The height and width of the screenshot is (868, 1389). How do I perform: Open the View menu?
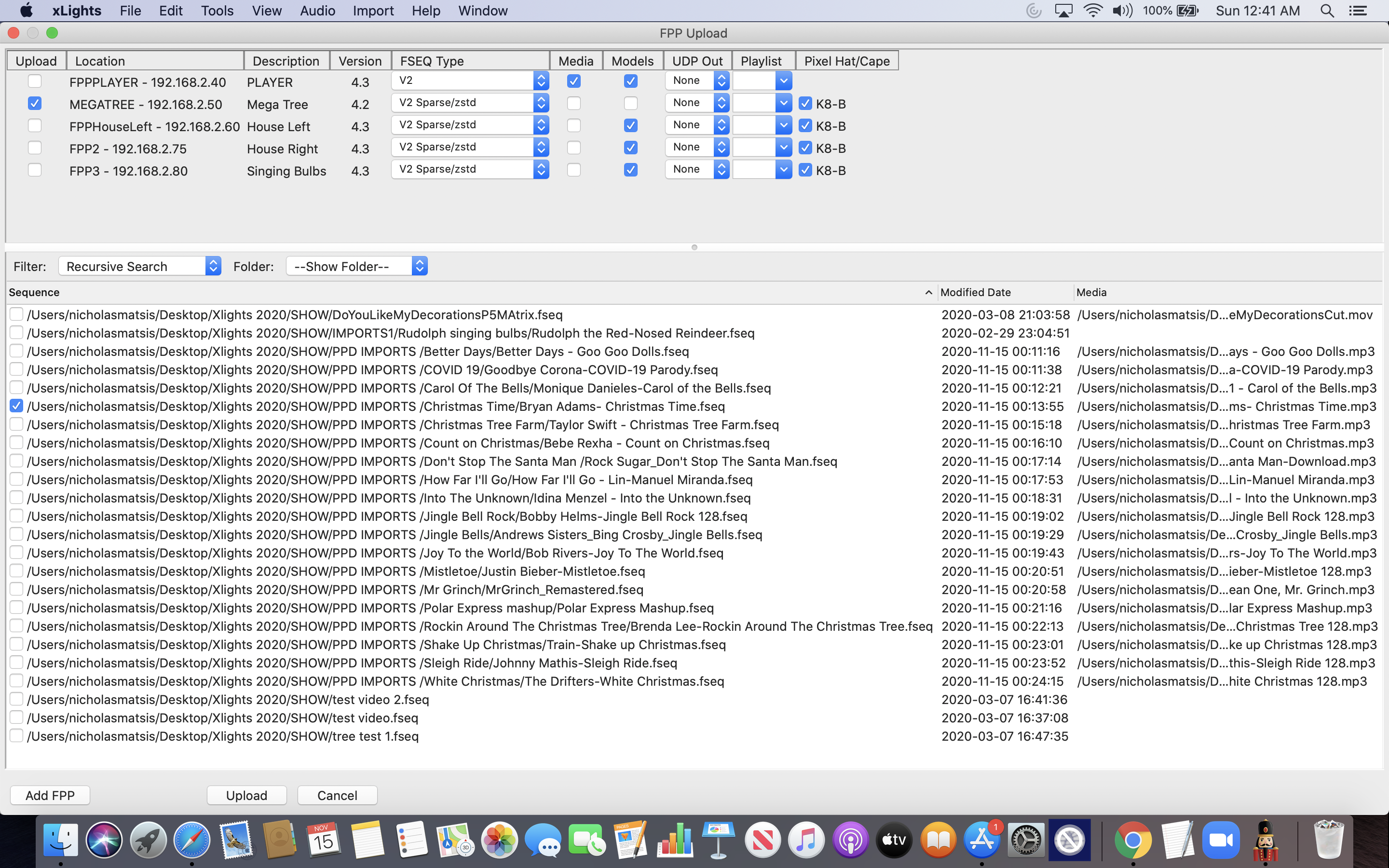click(x=266, y=11)
